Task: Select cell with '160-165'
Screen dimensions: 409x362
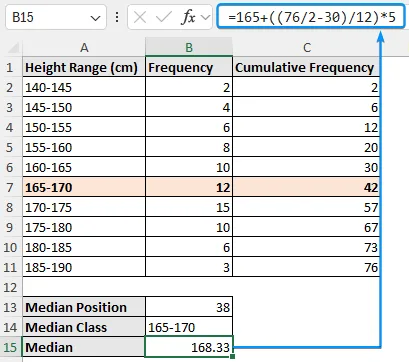Action: point(84,167)
